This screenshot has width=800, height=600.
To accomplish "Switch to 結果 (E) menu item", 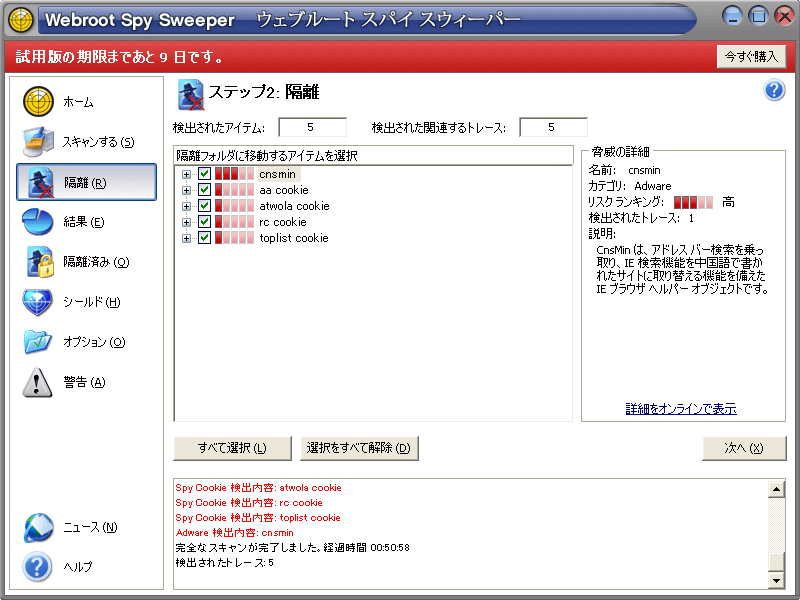I will click(84, 222).
